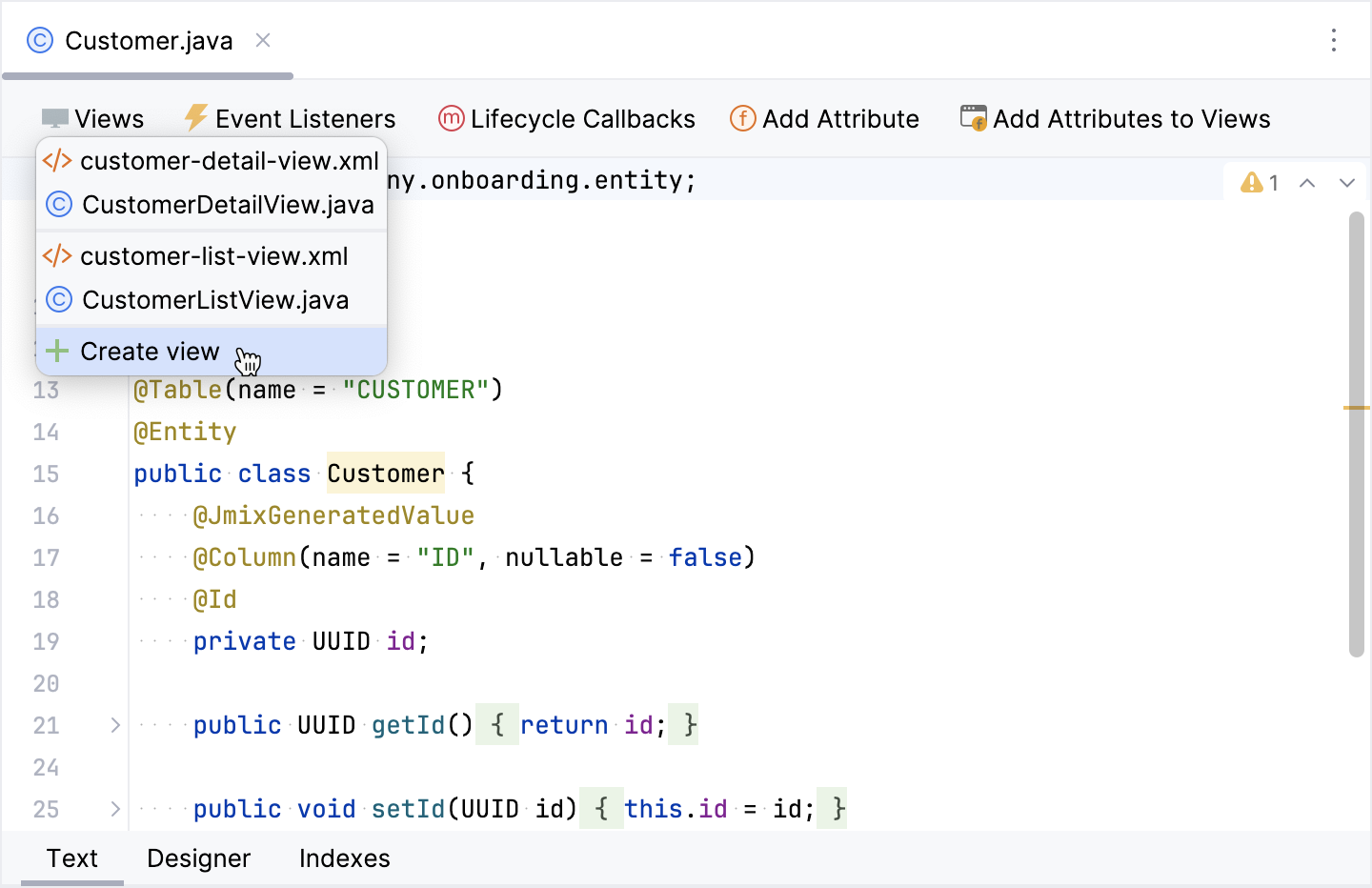The height and width of the screenshot is (888, 1372).
Task: Close the Customer.java editor tab
Action: [263, 40]
